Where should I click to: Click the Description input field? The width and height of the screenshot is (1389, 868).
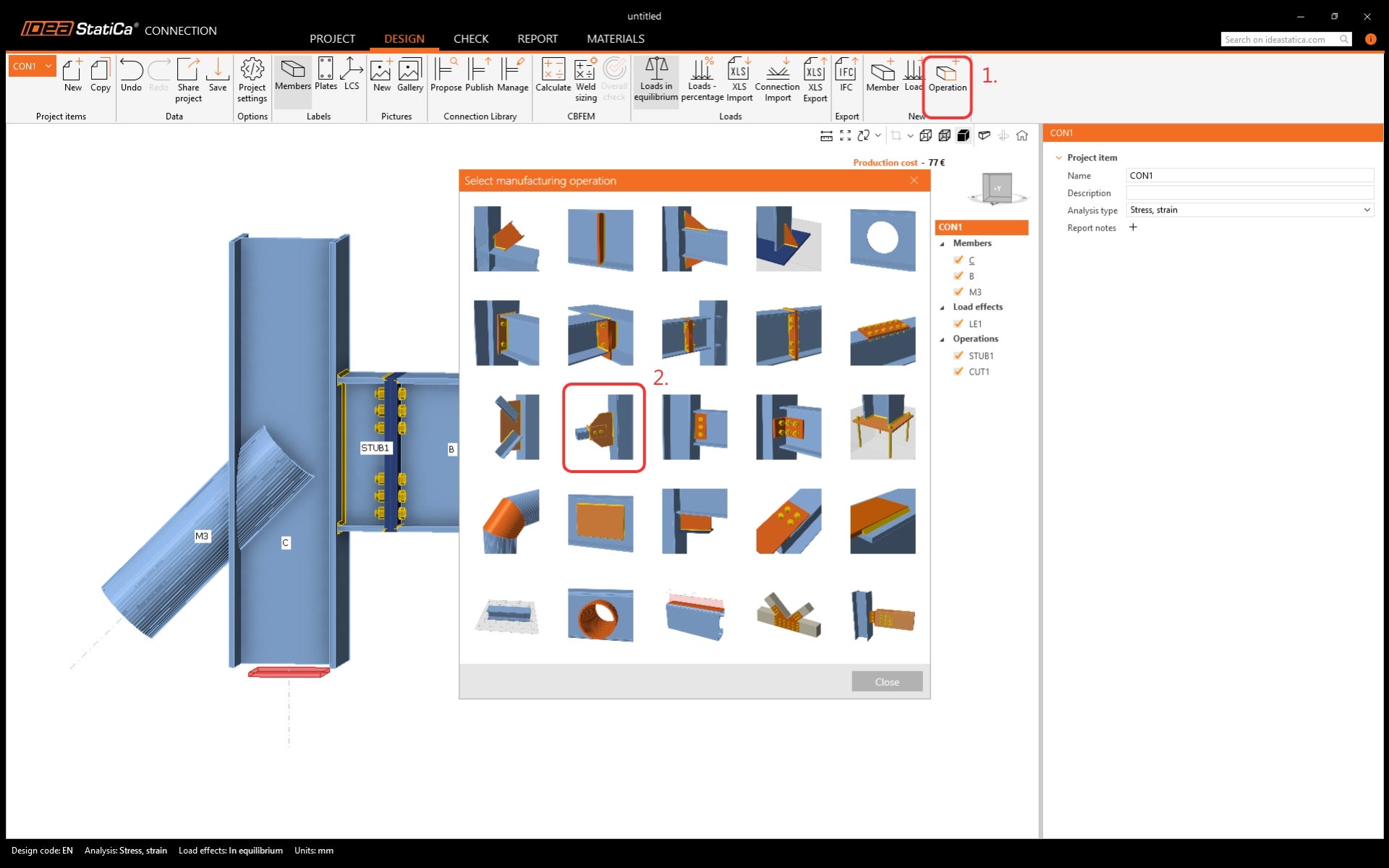[1249, 192]
